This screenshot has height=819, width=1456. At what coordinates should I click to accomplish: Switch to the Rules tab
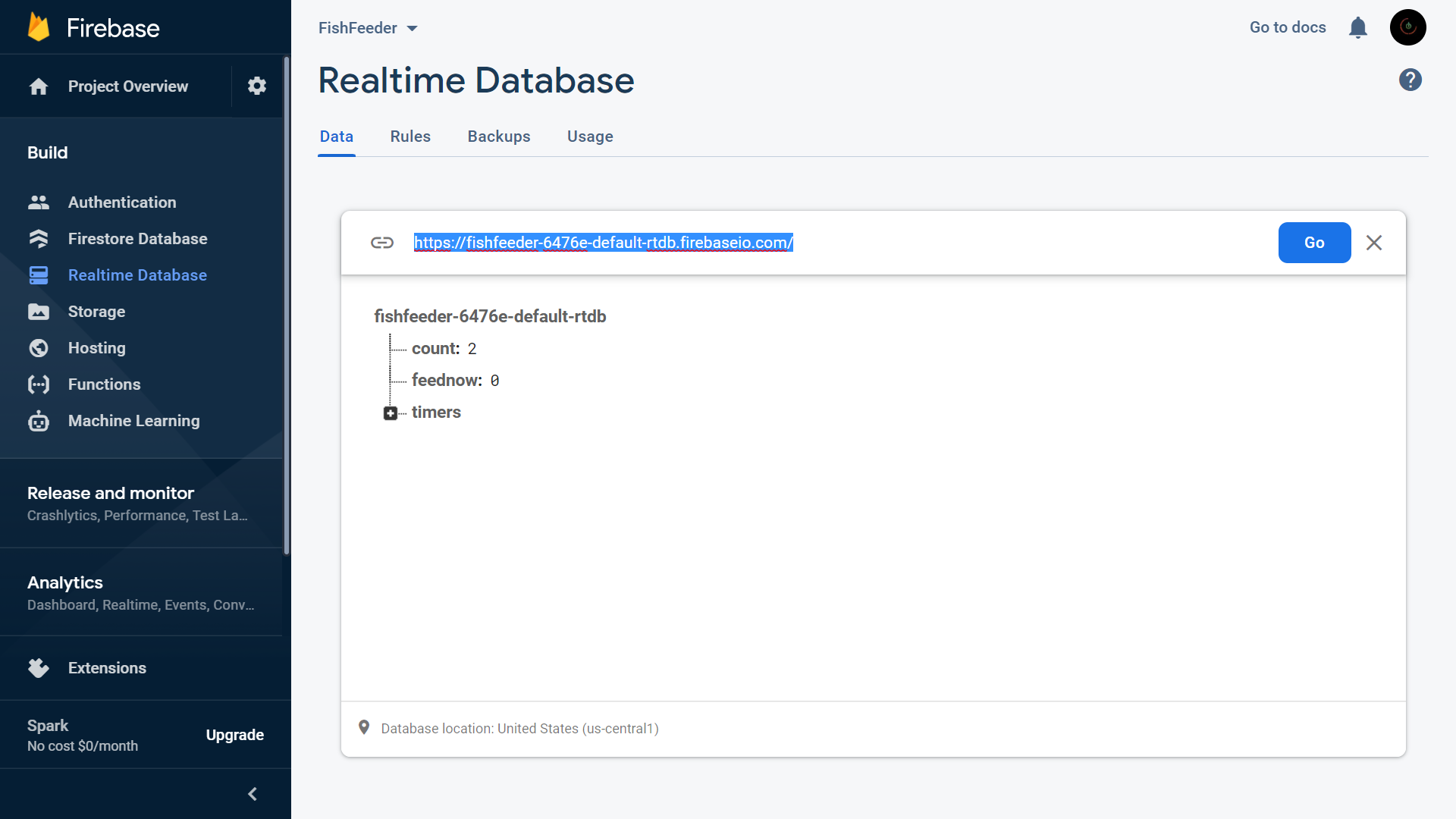tap(410, 136)
